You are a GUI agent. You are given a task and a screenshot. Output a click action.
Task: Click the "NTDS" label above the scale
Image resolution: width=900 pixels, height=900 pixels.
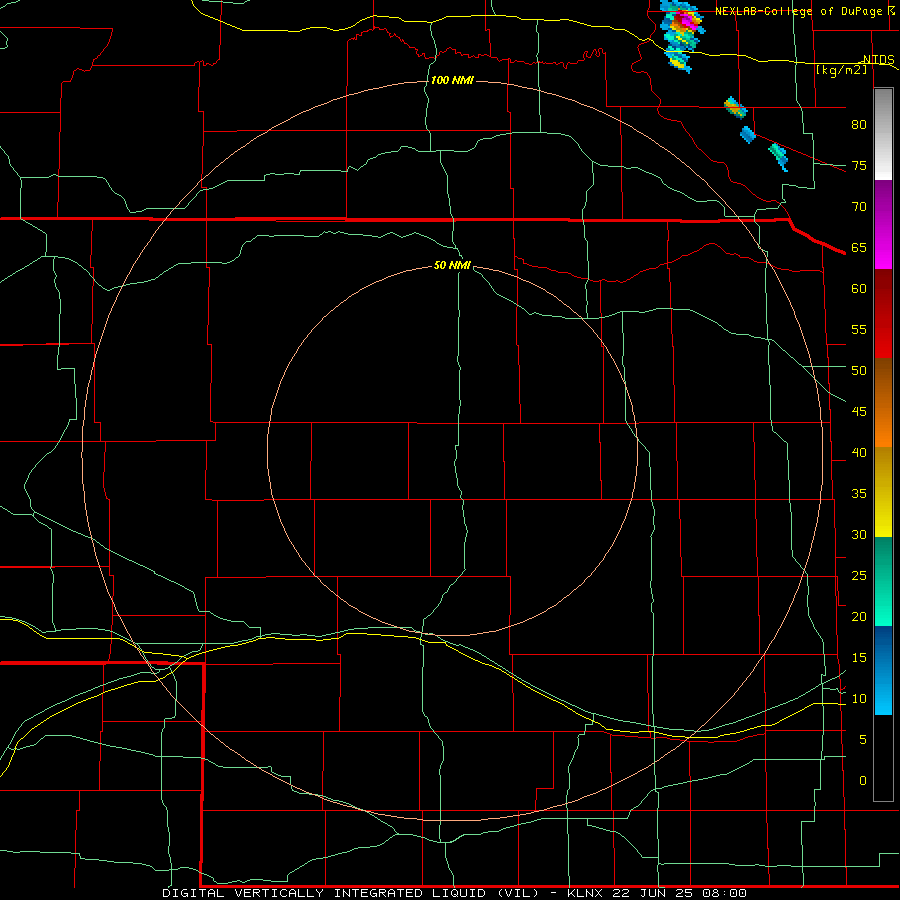point(878,60)
